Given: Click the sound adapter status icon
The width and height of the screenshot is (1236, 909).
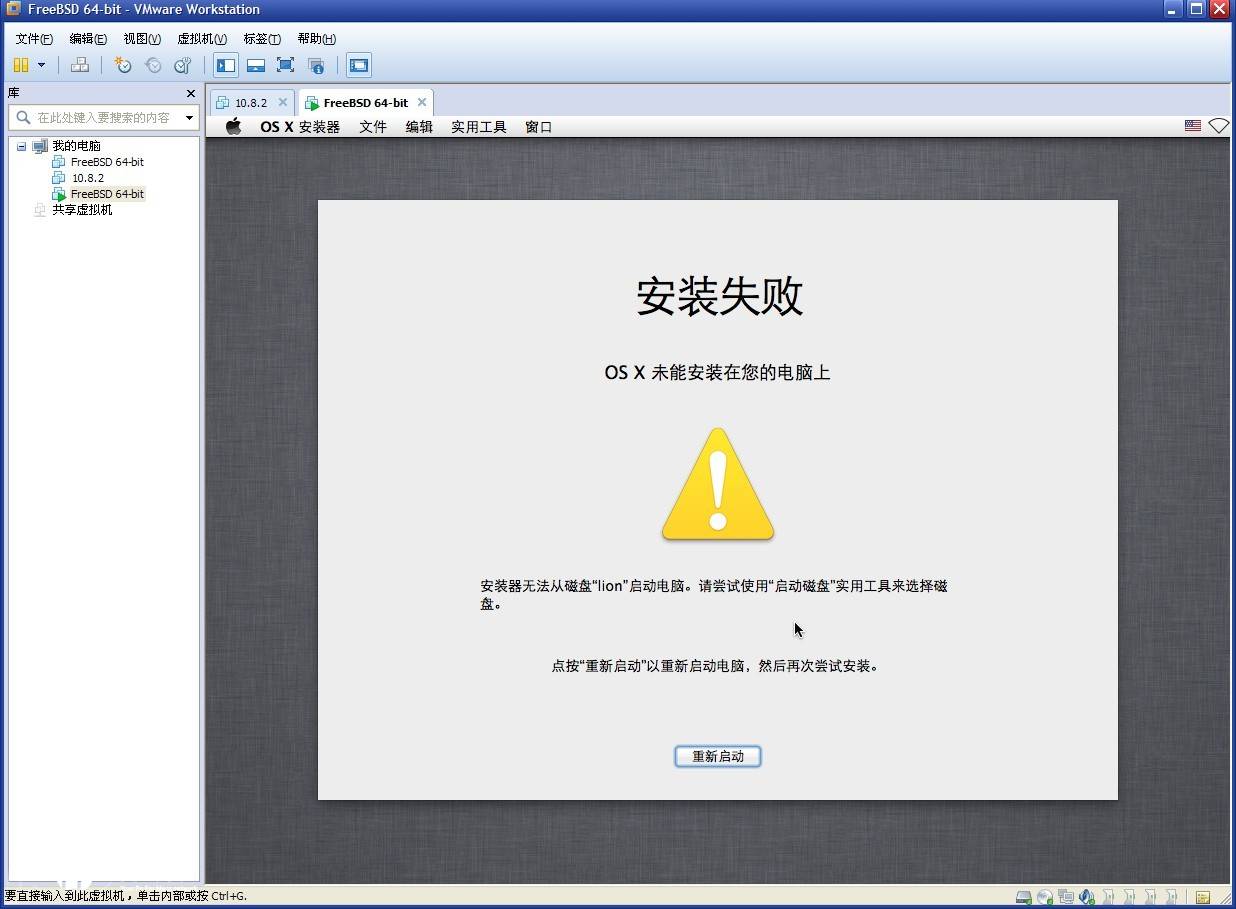Looking at the screenshot, I should pos(1086,897).
